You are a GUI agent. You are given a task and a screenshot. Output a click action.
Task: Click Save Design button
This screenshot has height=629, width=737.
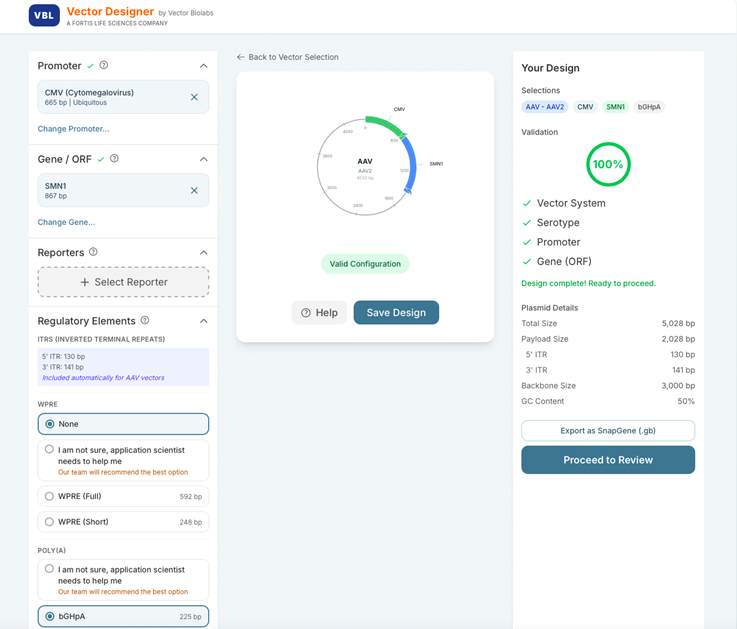coord(396,313)
